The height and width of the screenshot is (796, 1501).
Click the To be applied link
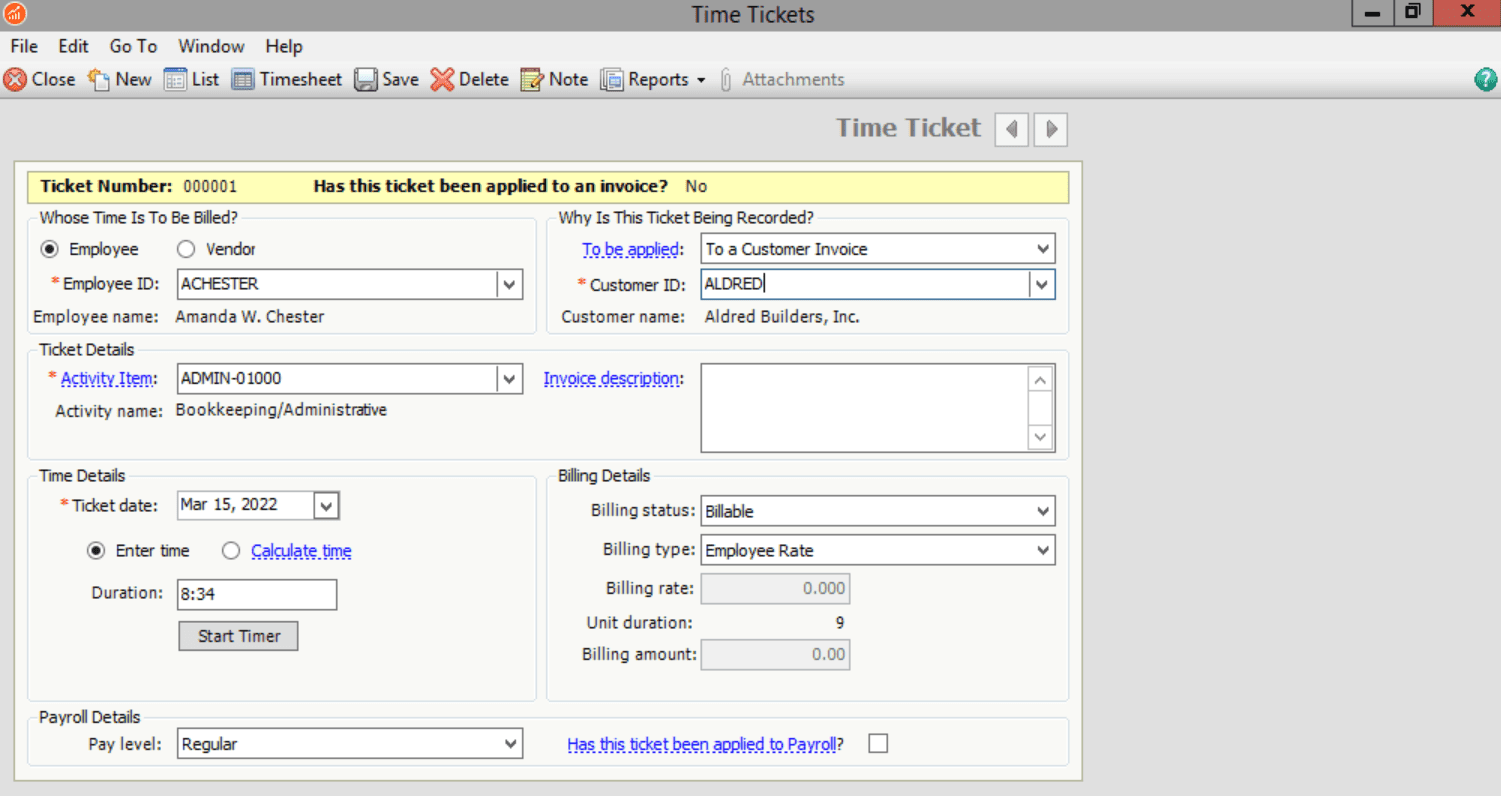[x=631, y=248]
